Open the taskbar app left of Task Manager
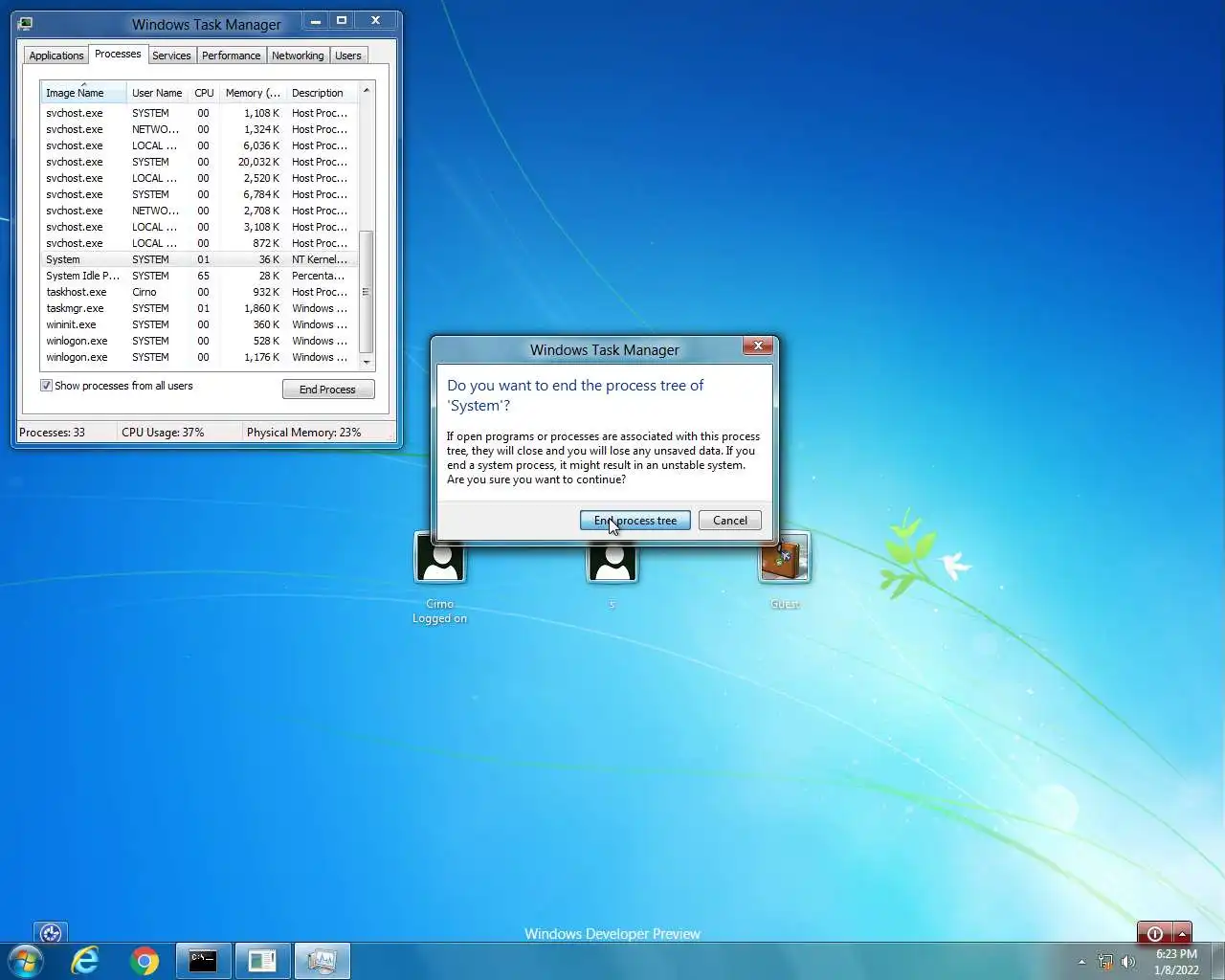The image size is (1225, 980). click(x=262, y=961)
